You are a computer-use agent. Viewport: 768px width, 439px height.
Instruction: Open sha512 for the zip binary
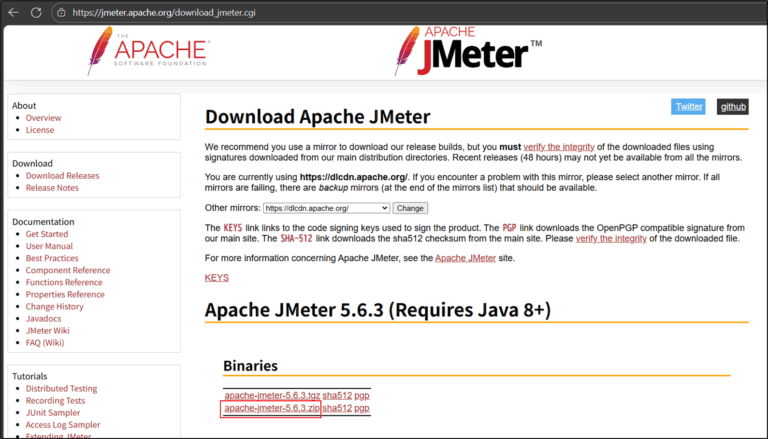point(337,408)
